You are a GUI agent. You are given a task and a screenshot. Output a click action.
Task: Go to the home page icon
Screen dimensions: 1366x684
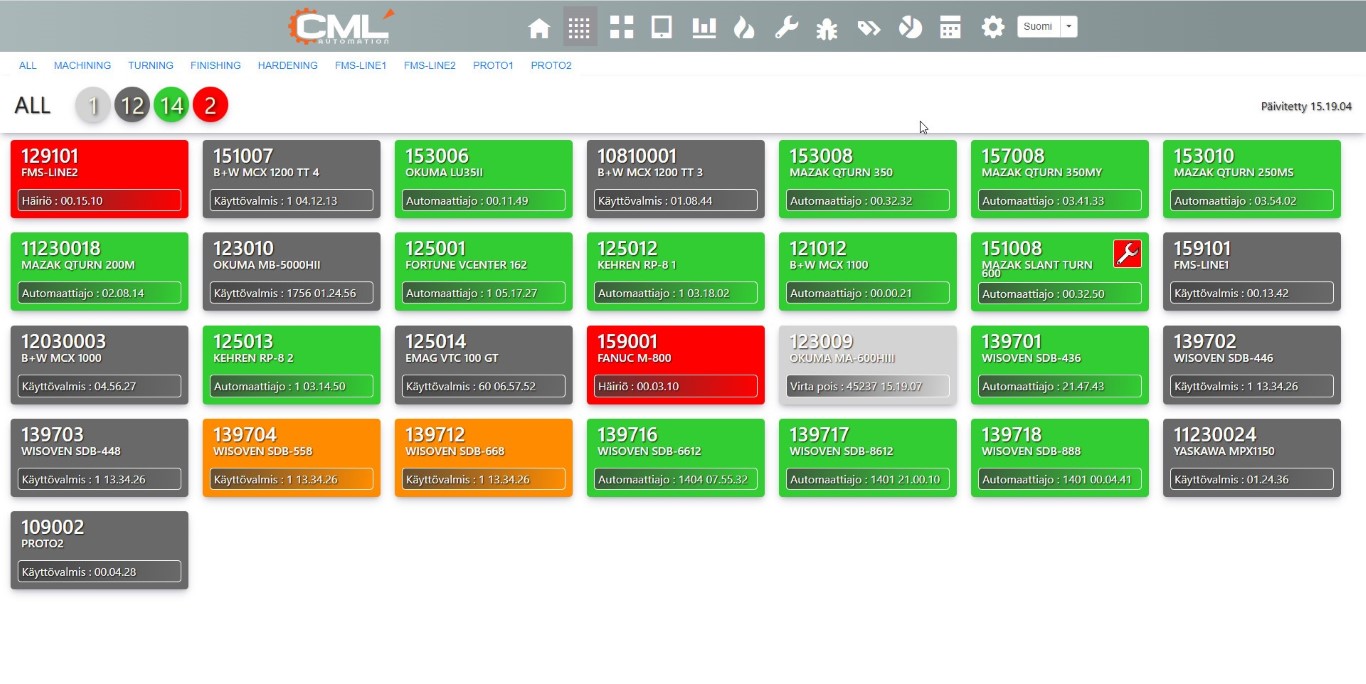coord(539,28)
